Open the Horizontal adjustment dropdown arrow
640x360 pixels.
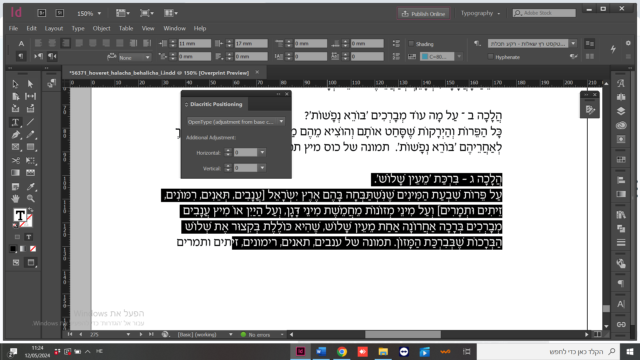click(262, 153)
